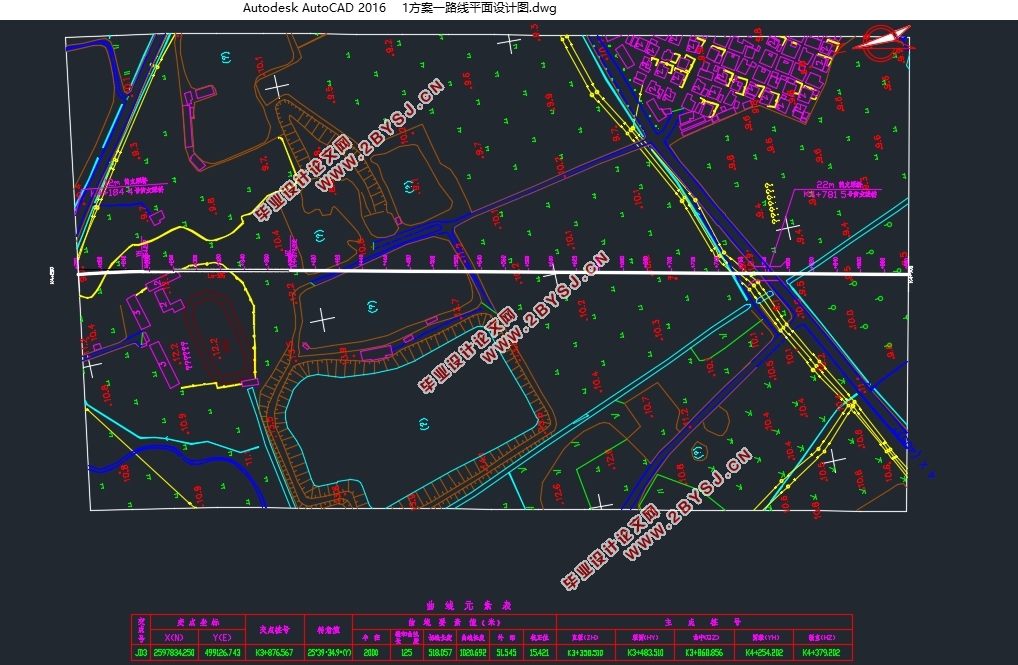Viewport: 1018px width, 665px height.
Task: Select the Y(E) column header
Action: (222, 637)
